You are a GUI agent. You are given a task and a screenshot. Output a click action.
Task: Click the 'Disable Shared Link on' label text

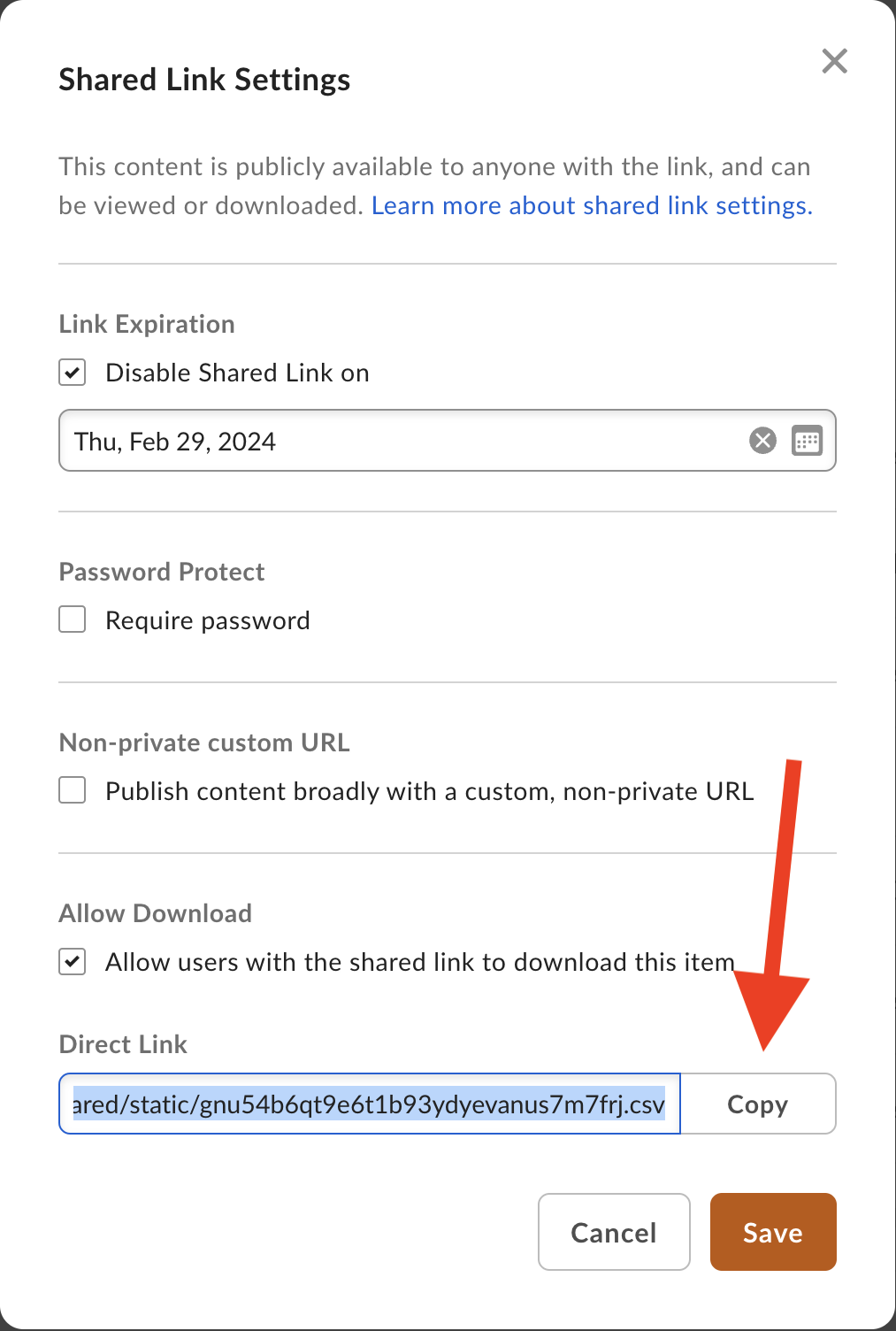(237, 373)
